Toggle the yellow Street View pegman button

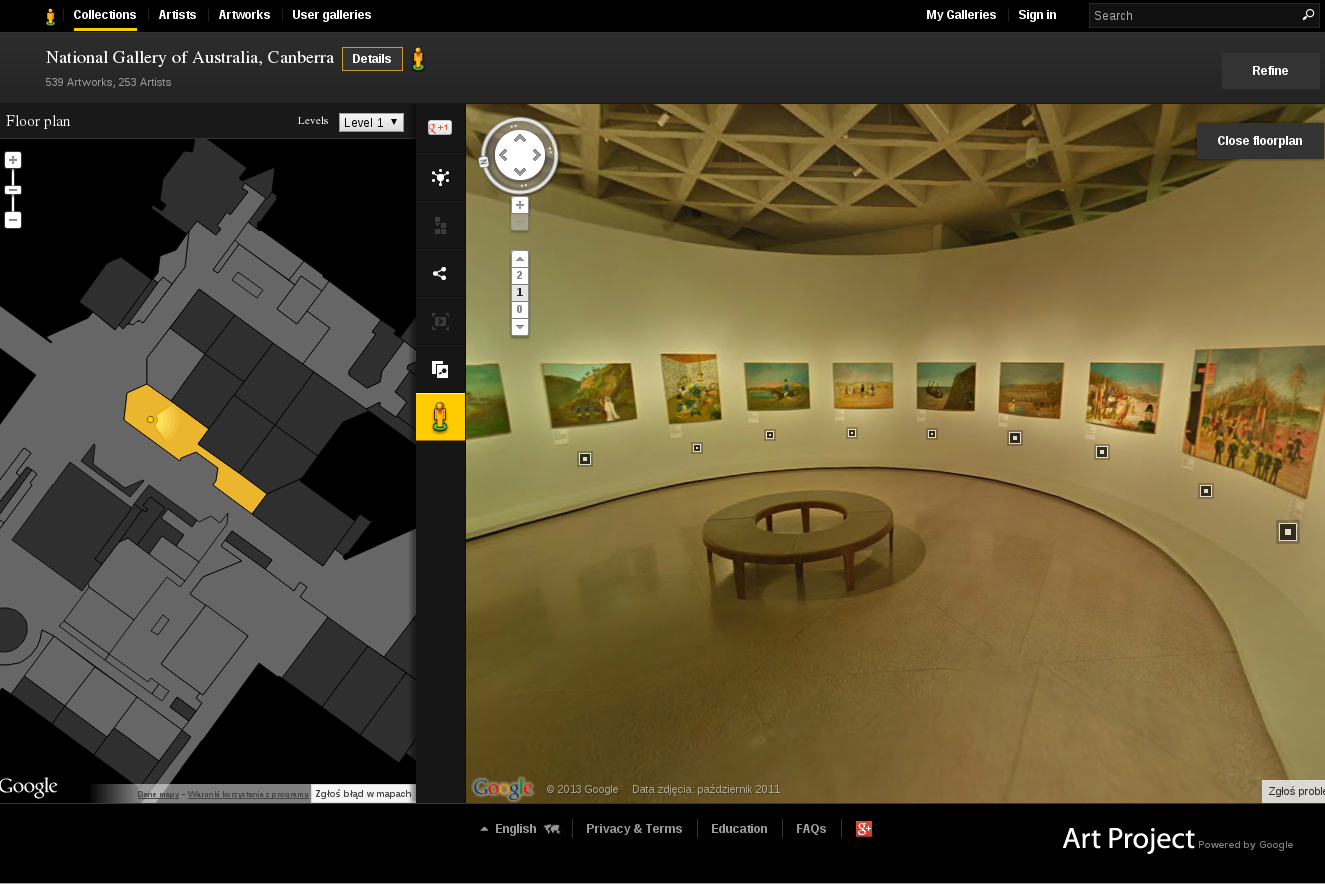coord(440,417)
